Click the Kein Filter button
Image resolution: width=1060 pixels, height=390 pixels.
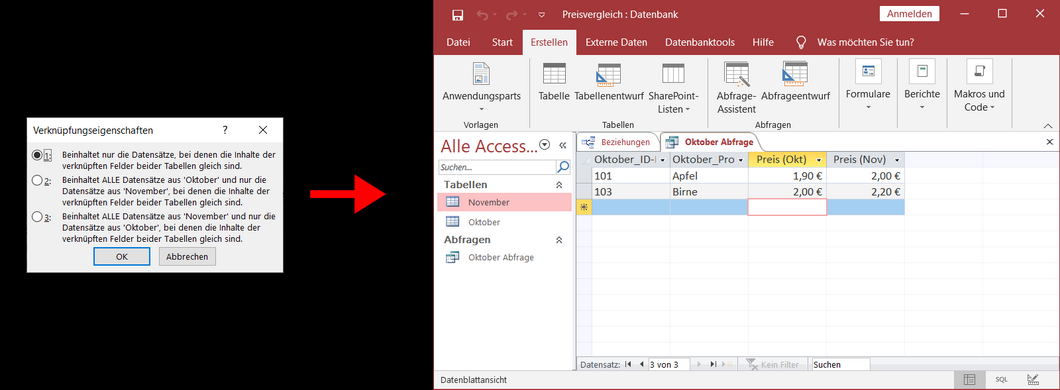click(x=772, y=364)
